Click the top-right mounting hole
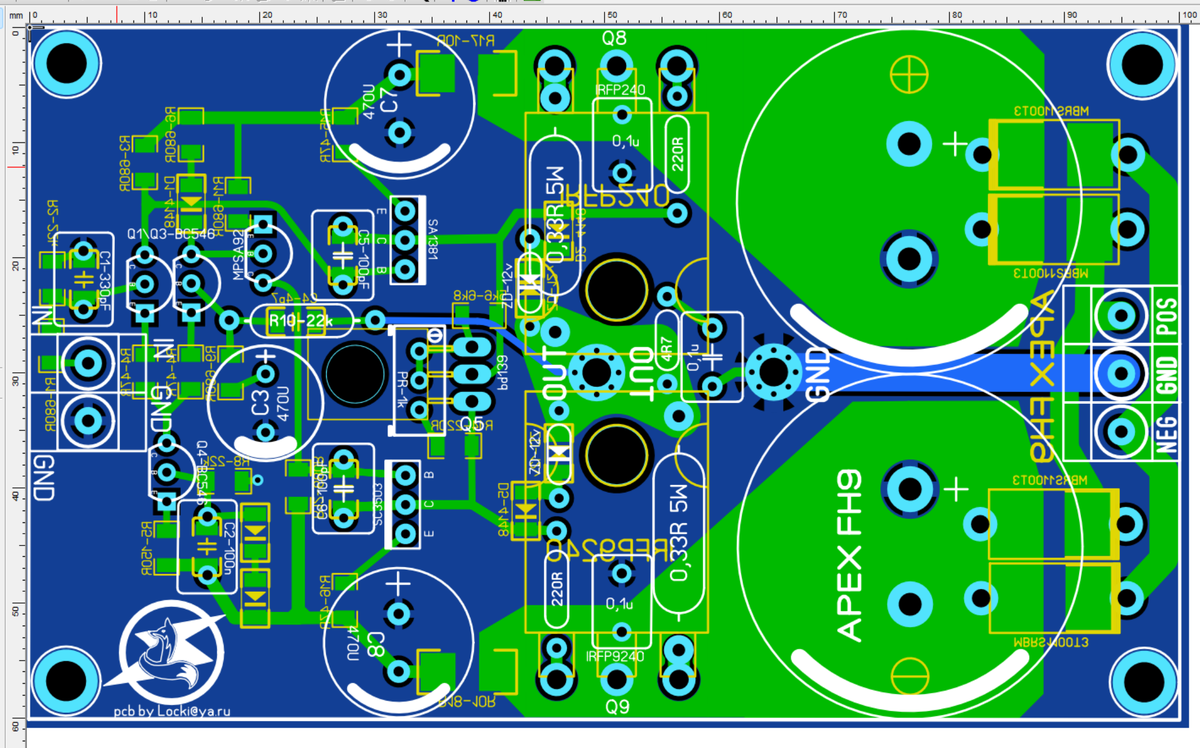This screenshot has height=748, width=1200. tap(1143, 65)
